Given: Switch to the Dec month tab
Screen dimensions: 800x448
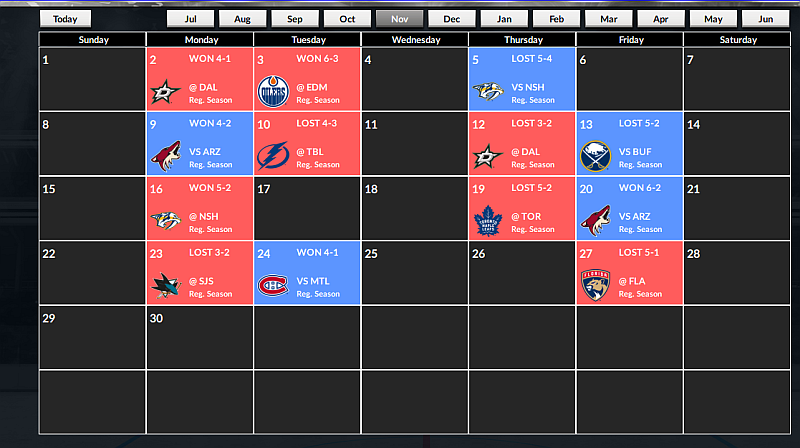Looking at the screenshot, I should point(452,19).
